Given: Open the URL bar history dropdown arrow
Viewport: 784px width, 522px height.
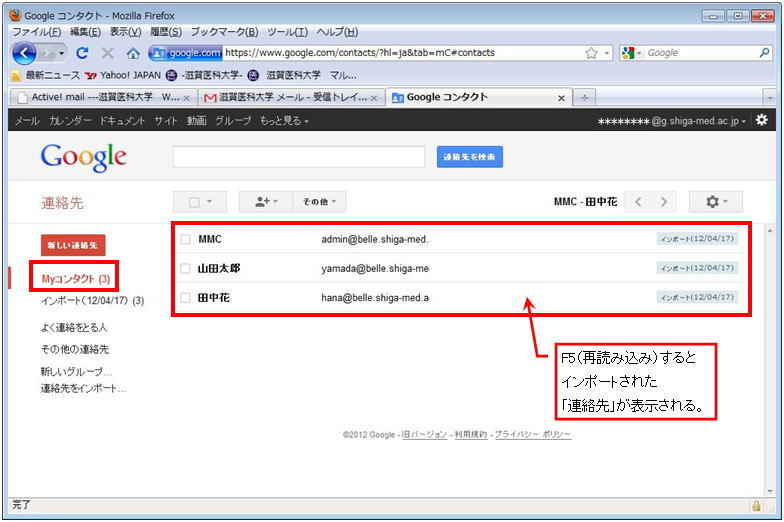Looking at the screenshot, I should pyautogui.click(x=606, y=53).
